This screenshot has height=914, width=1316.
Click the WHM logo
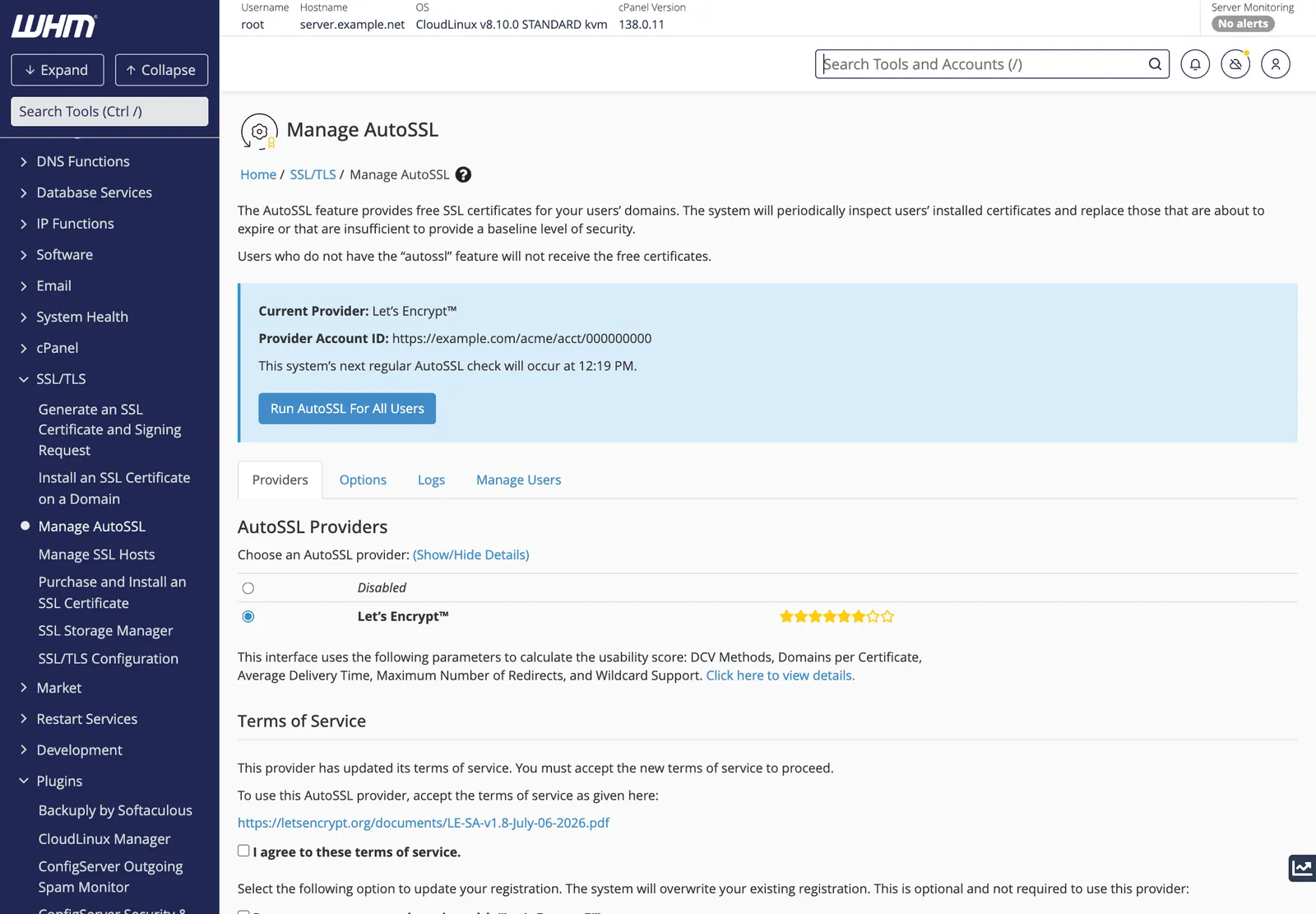(54, 26)
